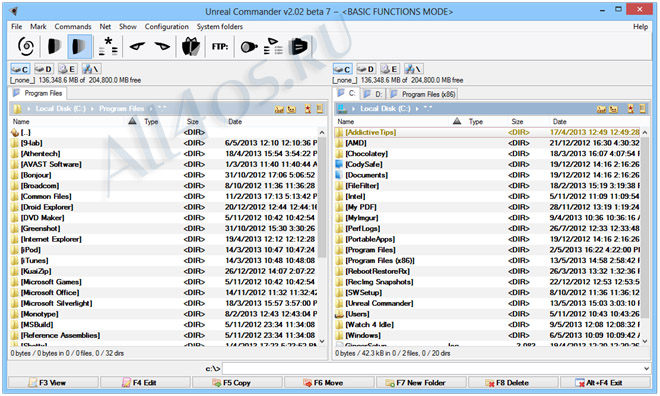Click parent folder icon in left path bar
Viewport: 660px width, 396px height.
point(291,109)
